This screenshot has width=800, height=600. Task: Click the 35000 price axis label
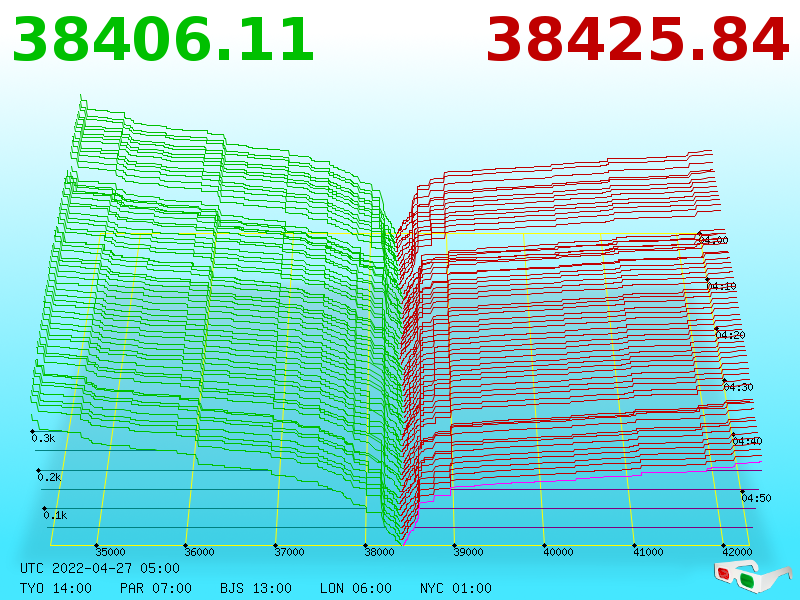tap(111, 552)
